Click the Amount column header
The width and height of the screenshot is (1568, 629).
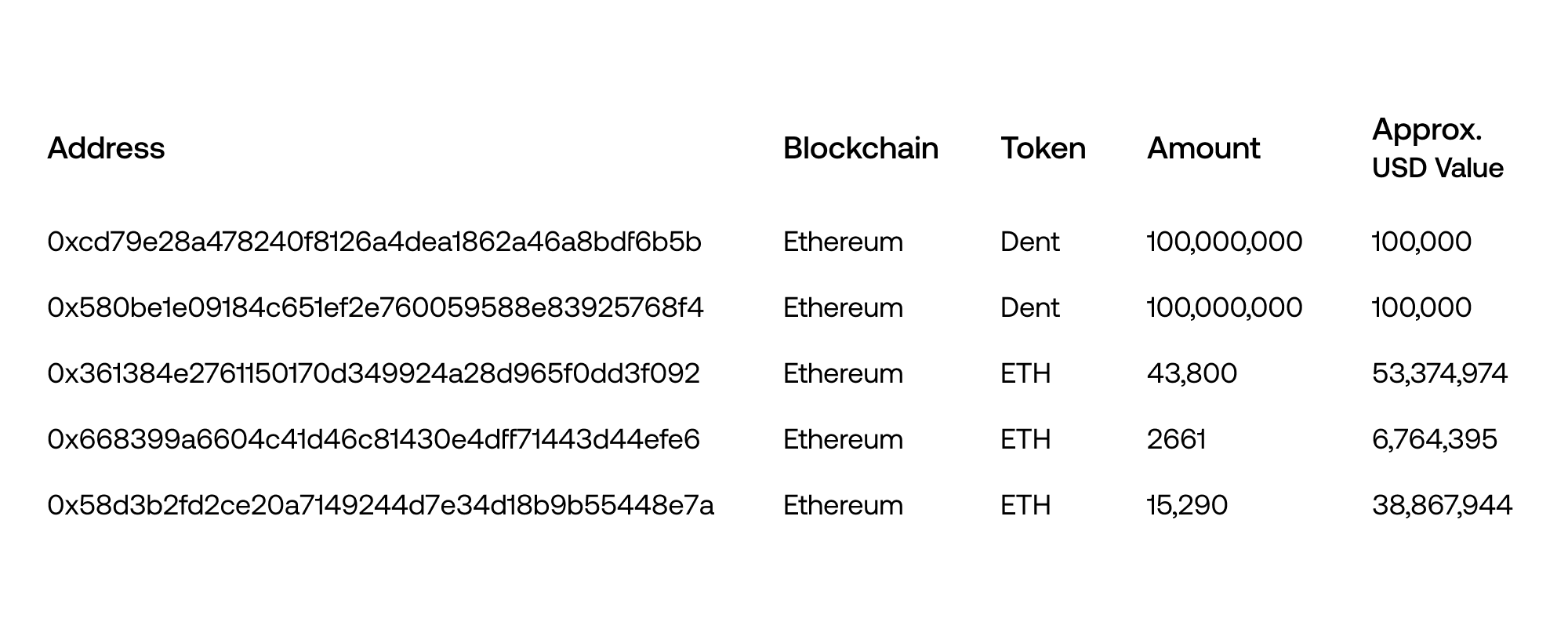[x=1203, y=148]
